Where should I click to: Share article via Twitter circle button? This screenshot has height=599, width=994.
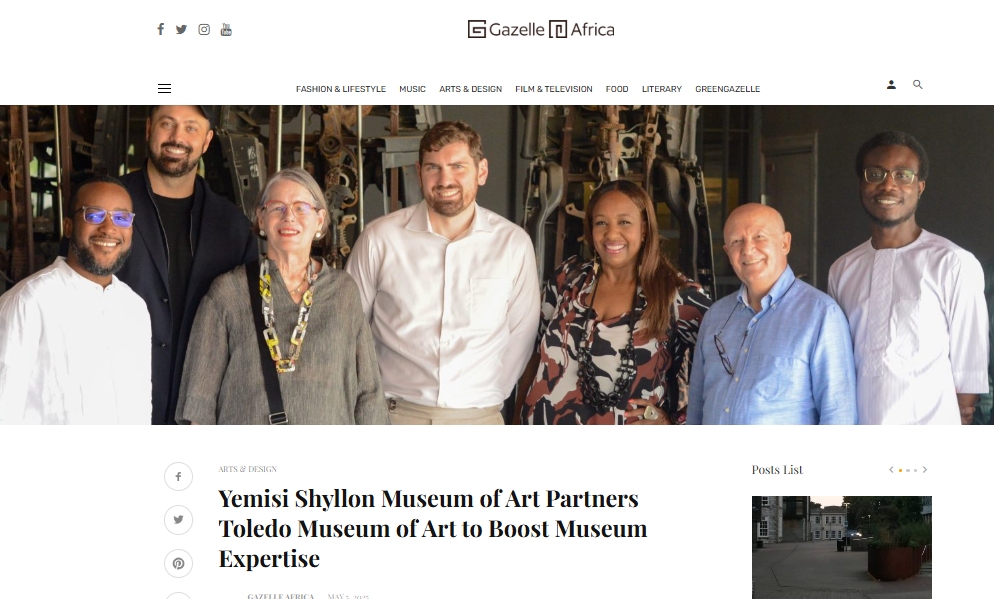click(x=178, y=520)
